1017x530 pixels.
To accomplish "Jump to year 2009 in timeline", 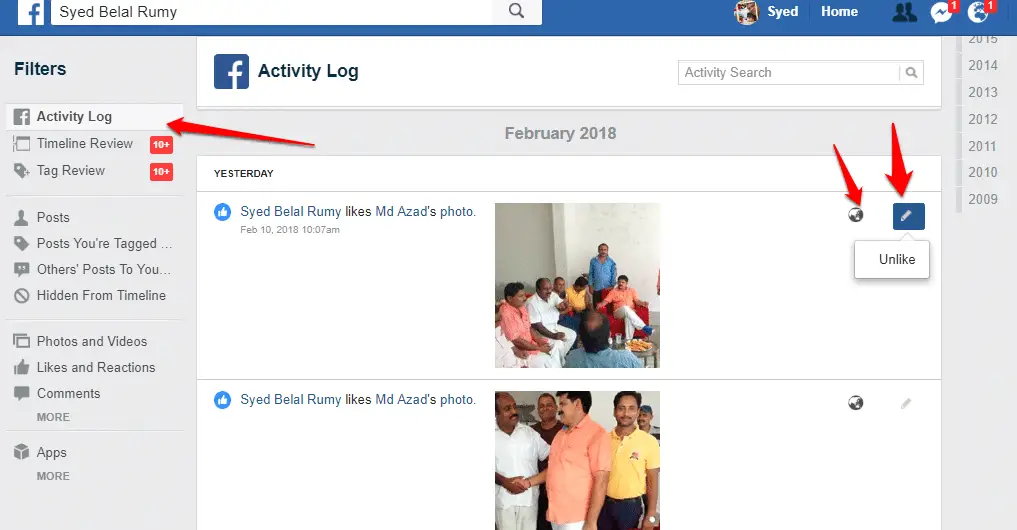I will (x=983, y=199).
